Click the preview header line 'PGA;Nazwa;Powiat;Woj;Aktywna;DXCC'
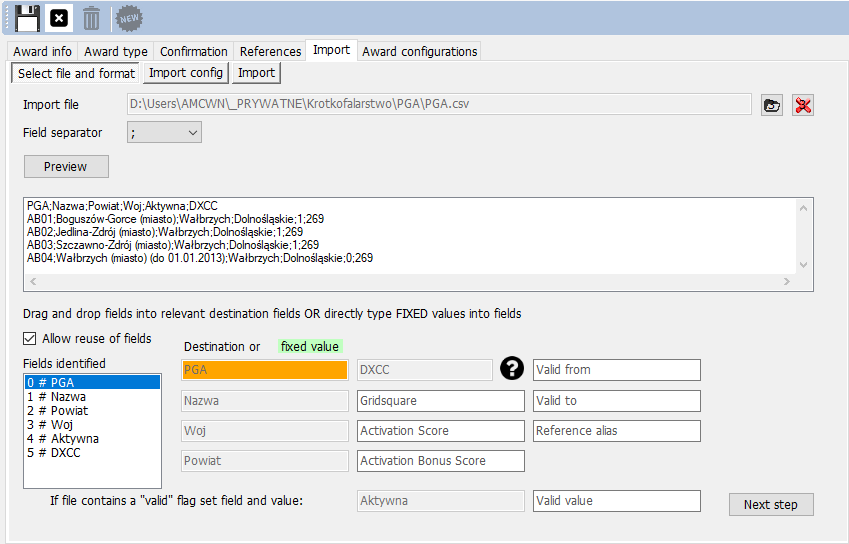The width and height of the screenshot is (849, 544). [x=122, y=206]
